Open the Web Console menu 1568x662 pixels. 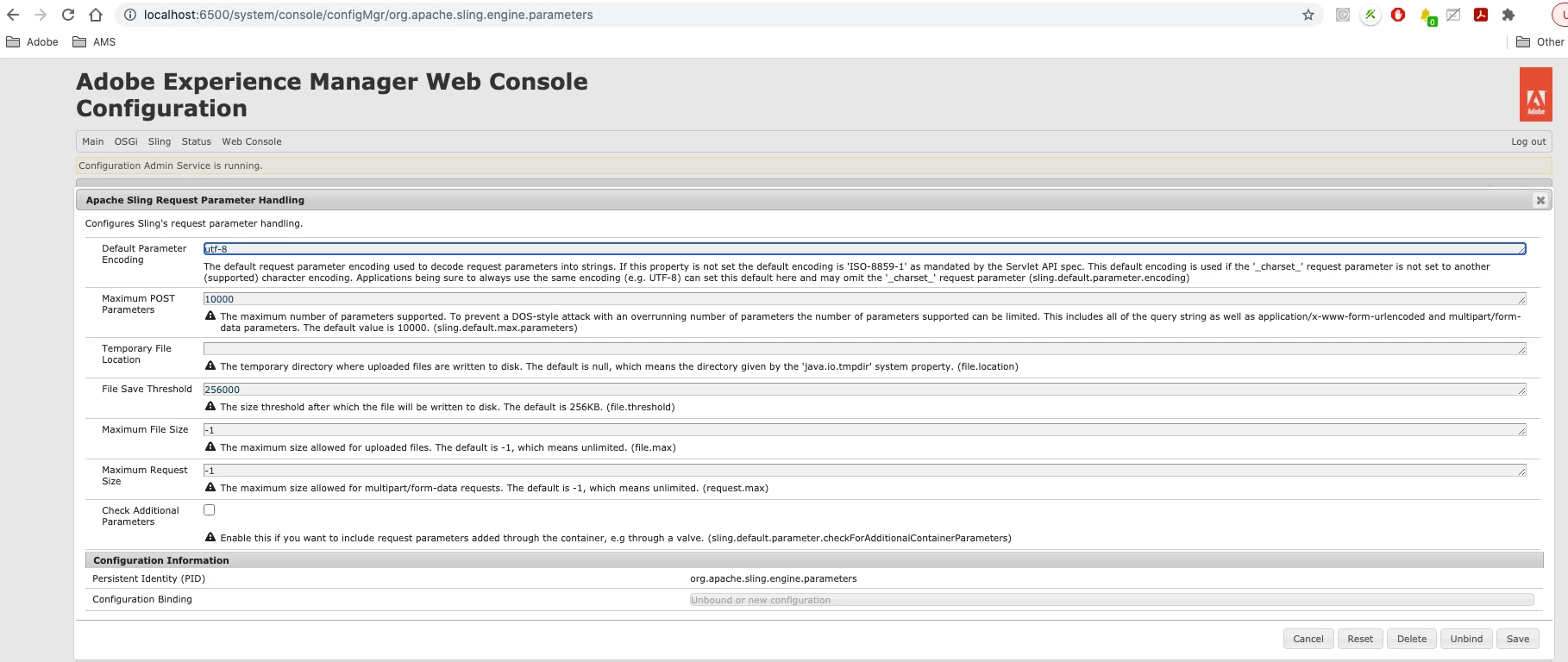[x=252, y=141]
